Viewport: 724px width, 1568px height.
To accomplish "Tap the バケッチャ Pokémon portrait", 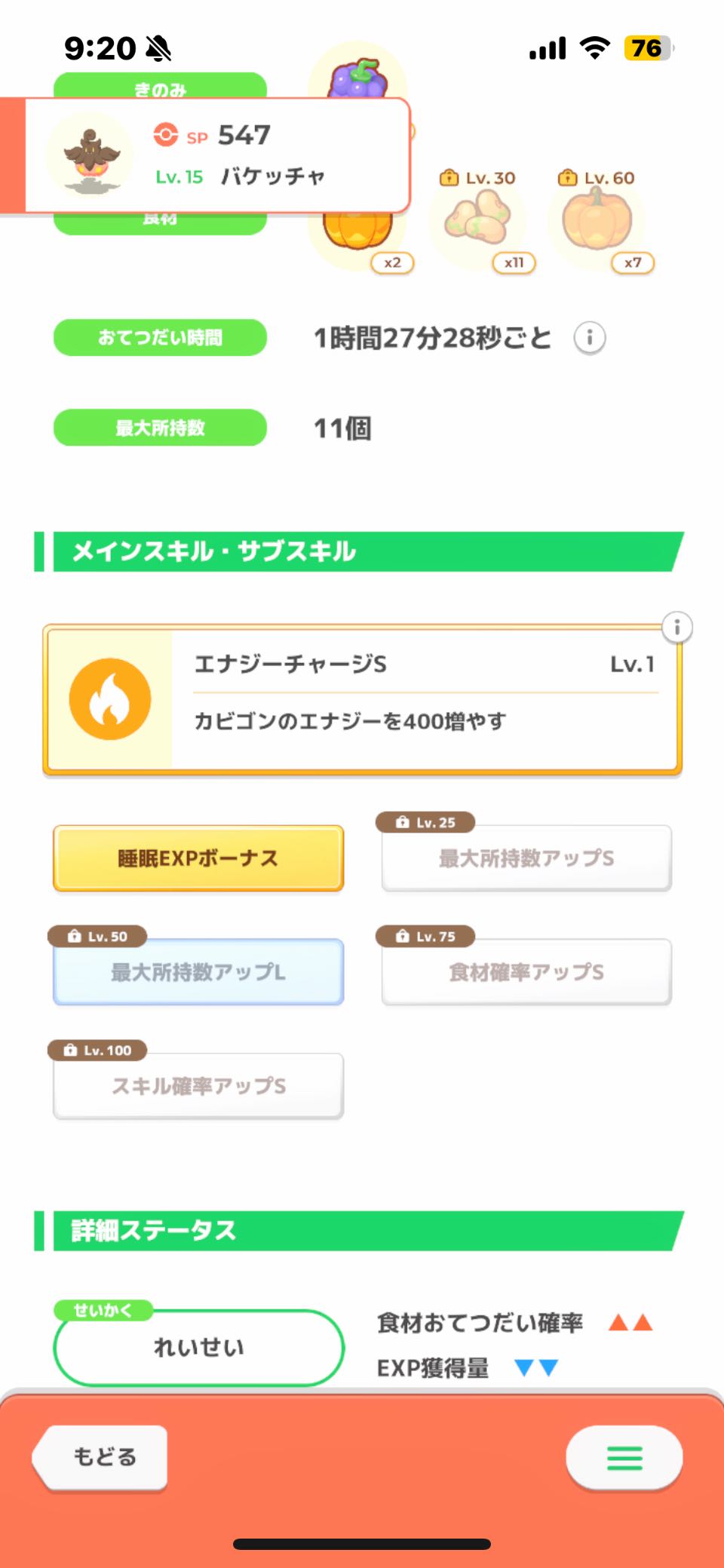I will click(x=90, y=156).
